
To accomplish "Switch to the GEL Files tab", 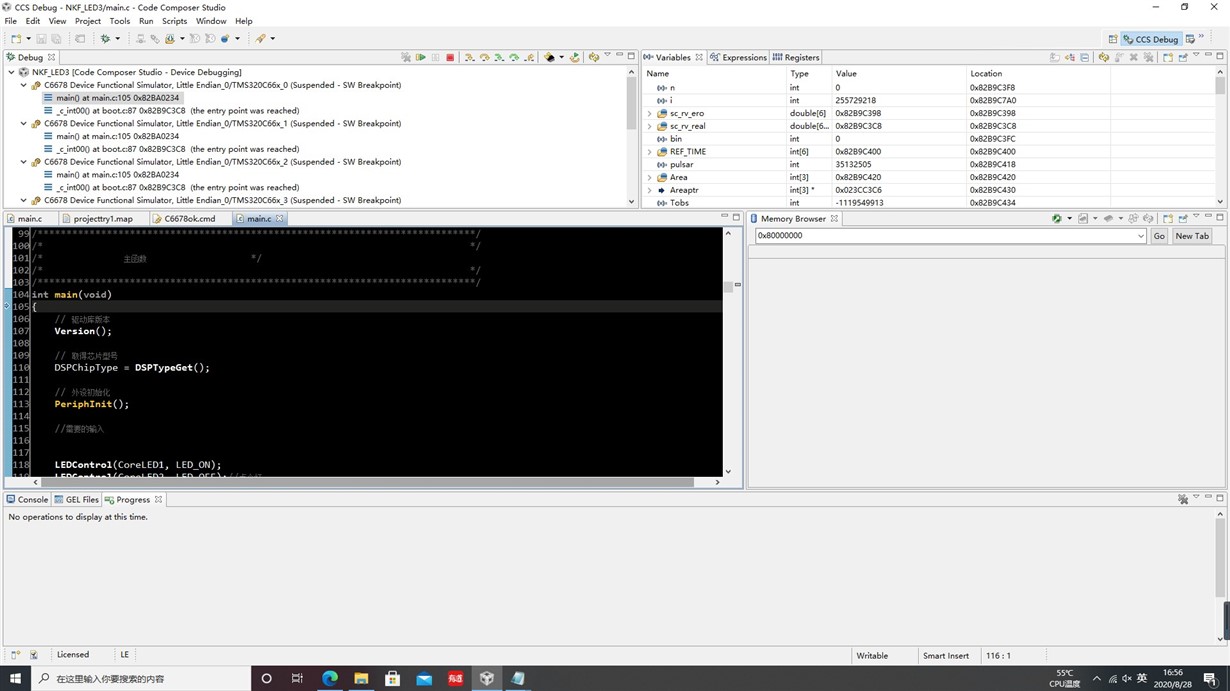I will [77, 499].
